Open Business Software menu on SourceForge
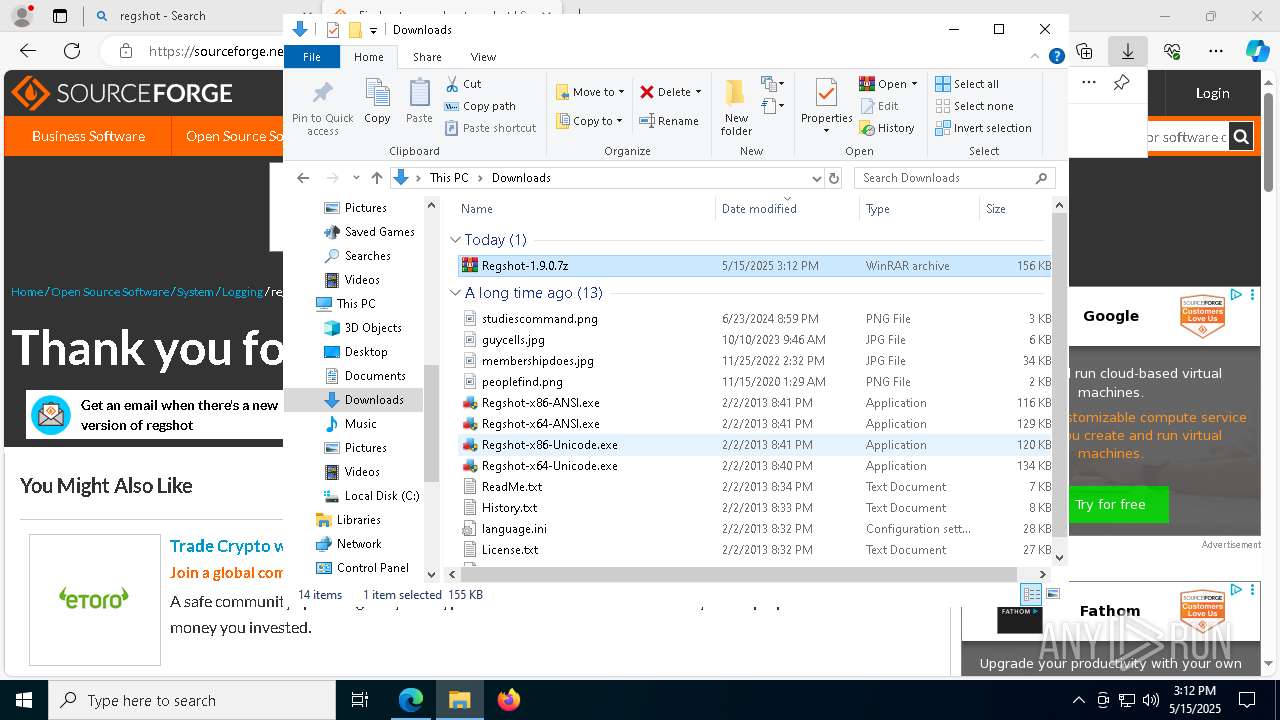 pyautogui.click(x=88, y=136)
